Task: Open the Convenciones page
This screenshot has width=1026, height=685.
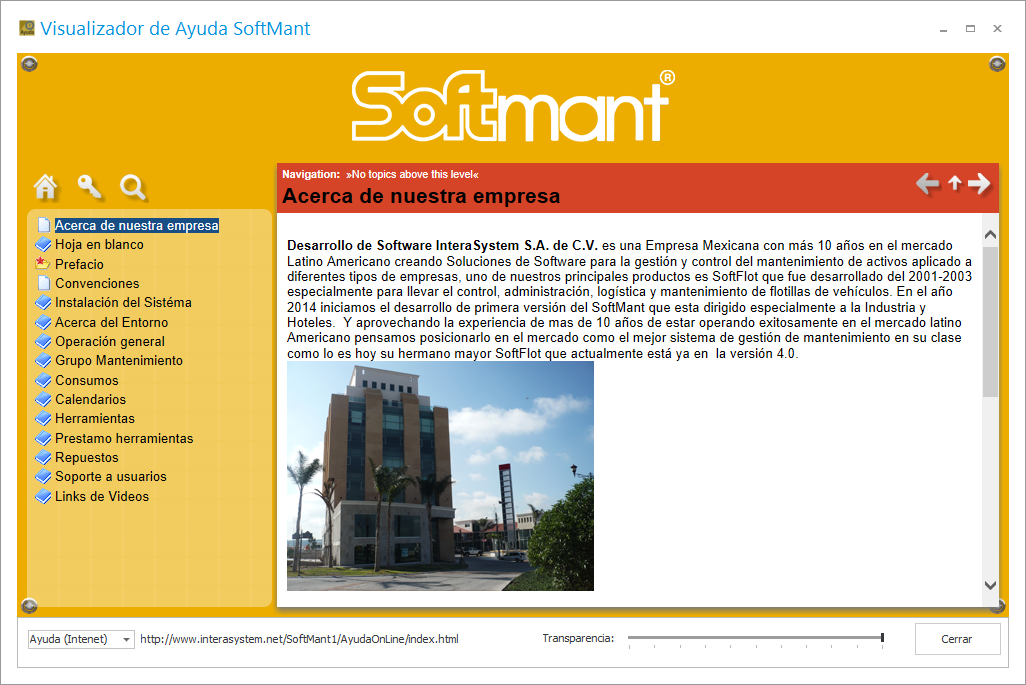Action: [x=97, y=283]
